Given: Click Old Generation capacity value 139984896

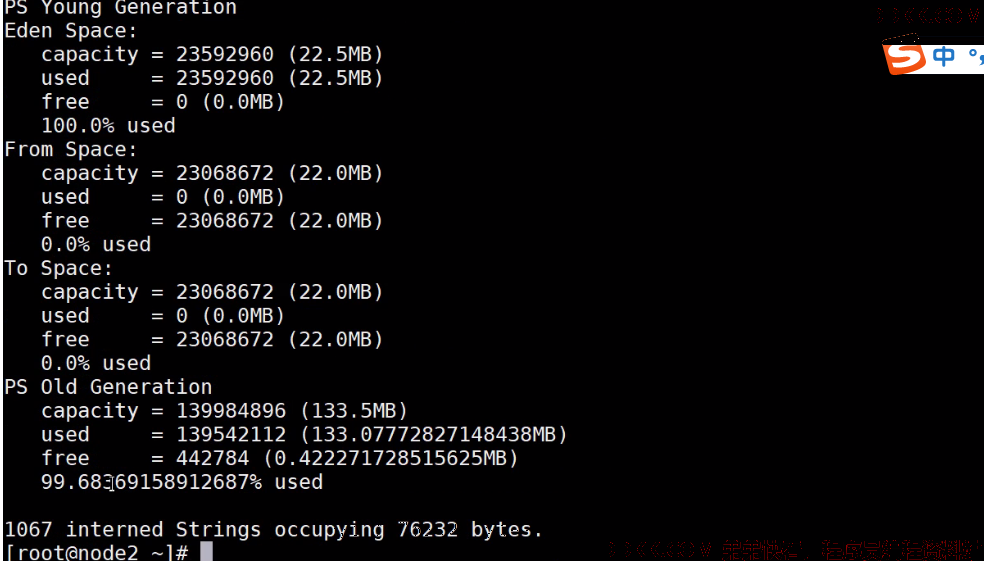Looking at the screenshot, I should (231, 410).
